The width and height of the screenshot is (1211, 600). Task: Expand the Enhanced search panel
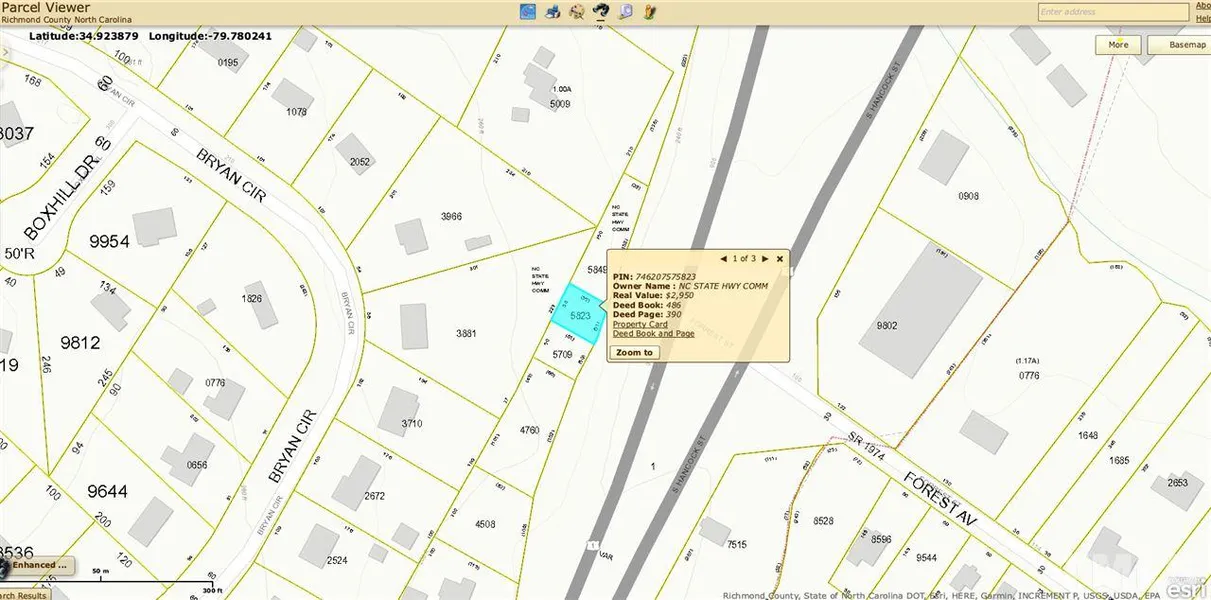[x=38, y=565]
